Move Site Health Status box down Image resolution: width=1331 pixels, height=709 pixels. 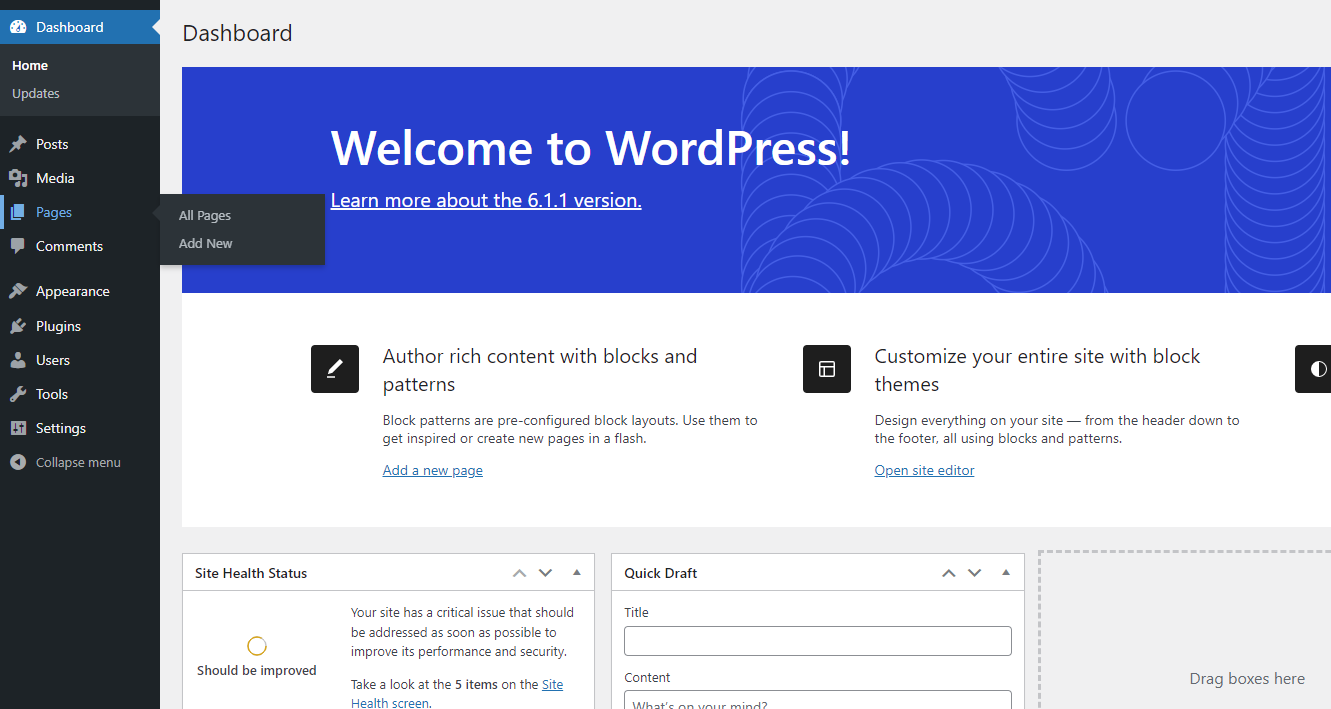(545, 573)
